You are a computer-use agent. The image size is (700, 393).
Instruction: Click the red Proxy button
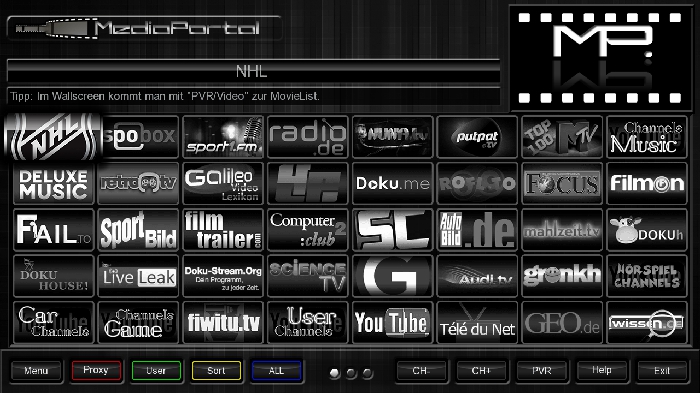[96, 370]
